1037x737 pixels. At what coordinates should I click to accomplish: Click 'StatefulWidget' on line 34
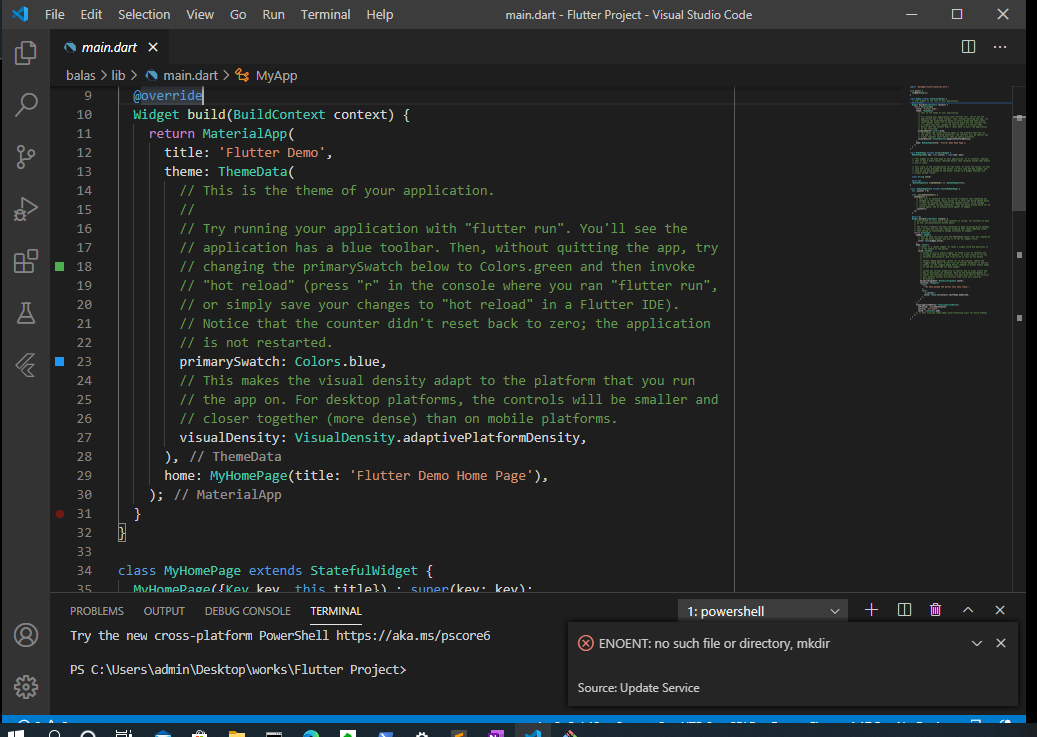364,571
